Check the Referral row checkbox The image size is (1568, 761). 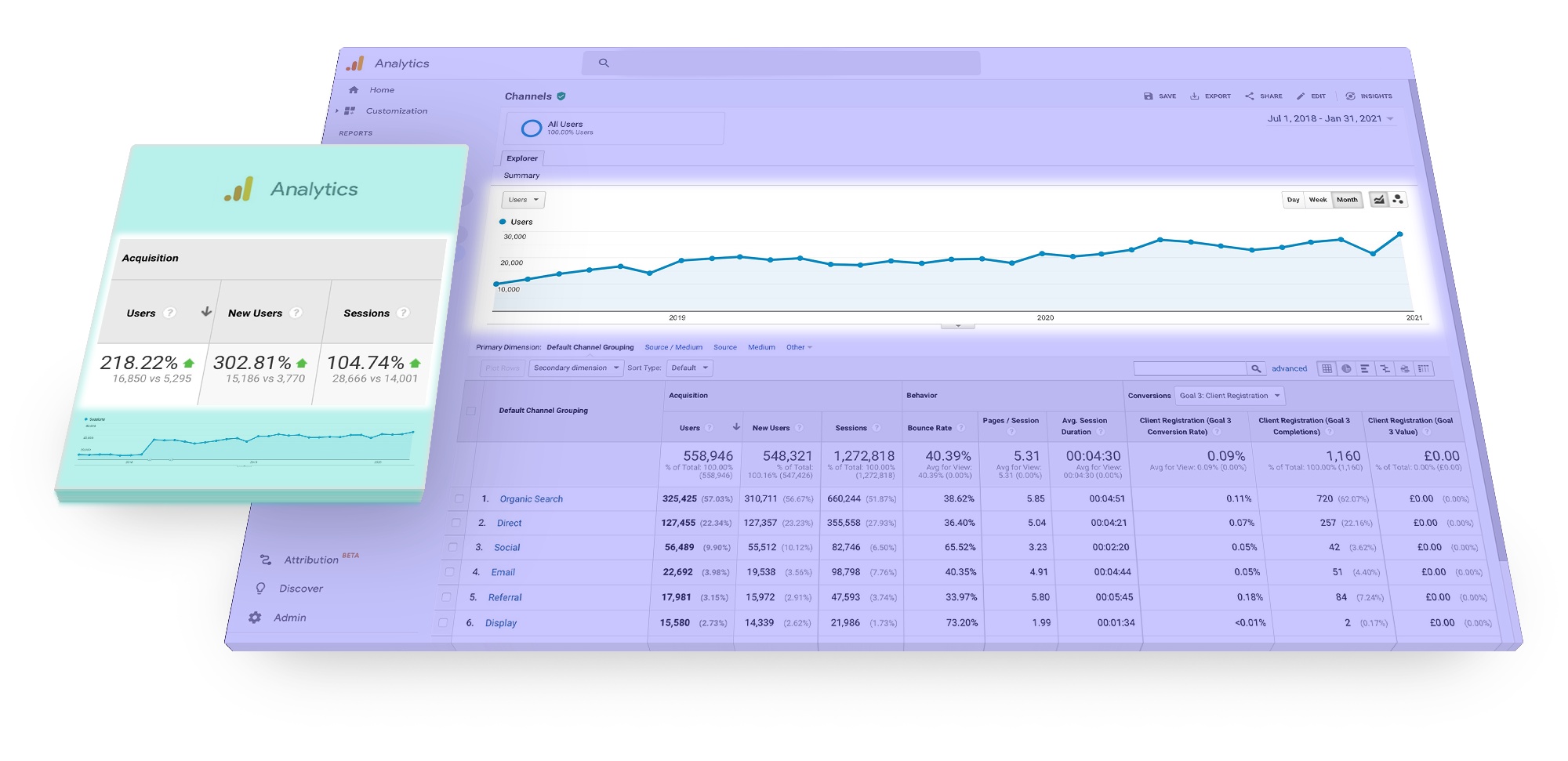(x=446, y=597)
